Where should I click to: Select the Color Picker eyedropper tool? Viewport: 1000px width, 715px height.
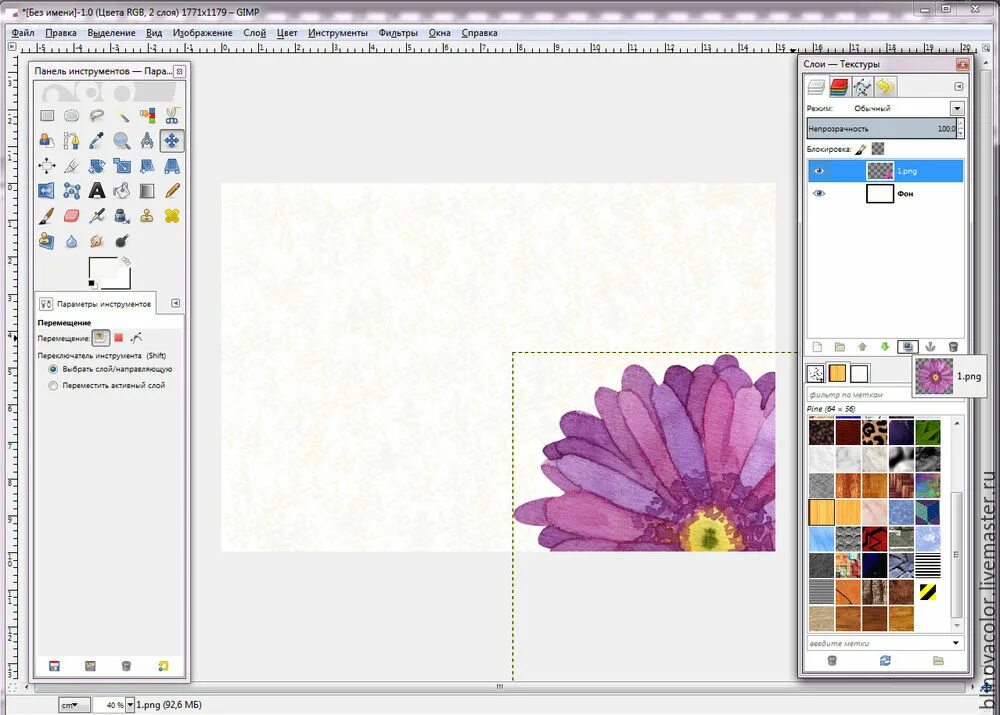[x=96, y=140]
